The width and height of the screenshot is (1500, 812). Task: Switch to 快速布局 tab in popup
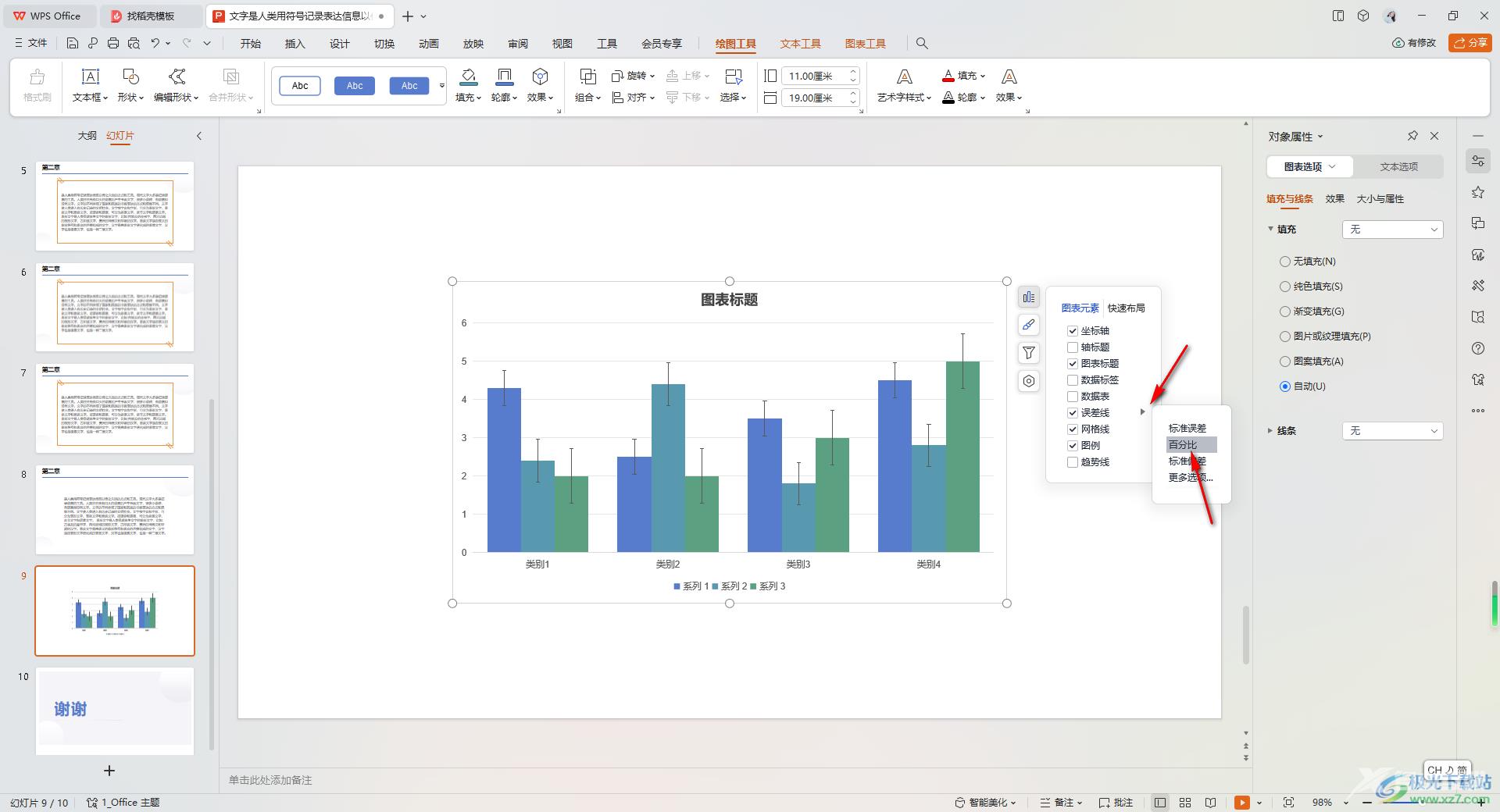(x=1127, y=308)
